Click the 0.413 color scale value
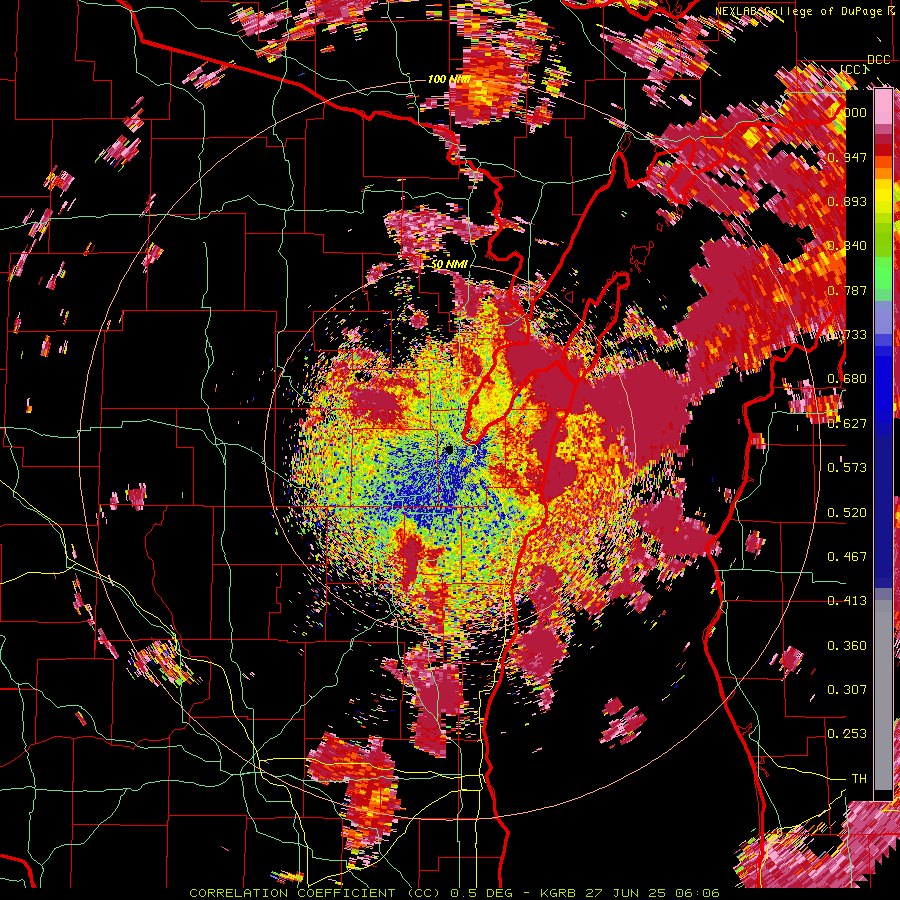This screenshot has height=900, width=900. [x=847, y=600]
